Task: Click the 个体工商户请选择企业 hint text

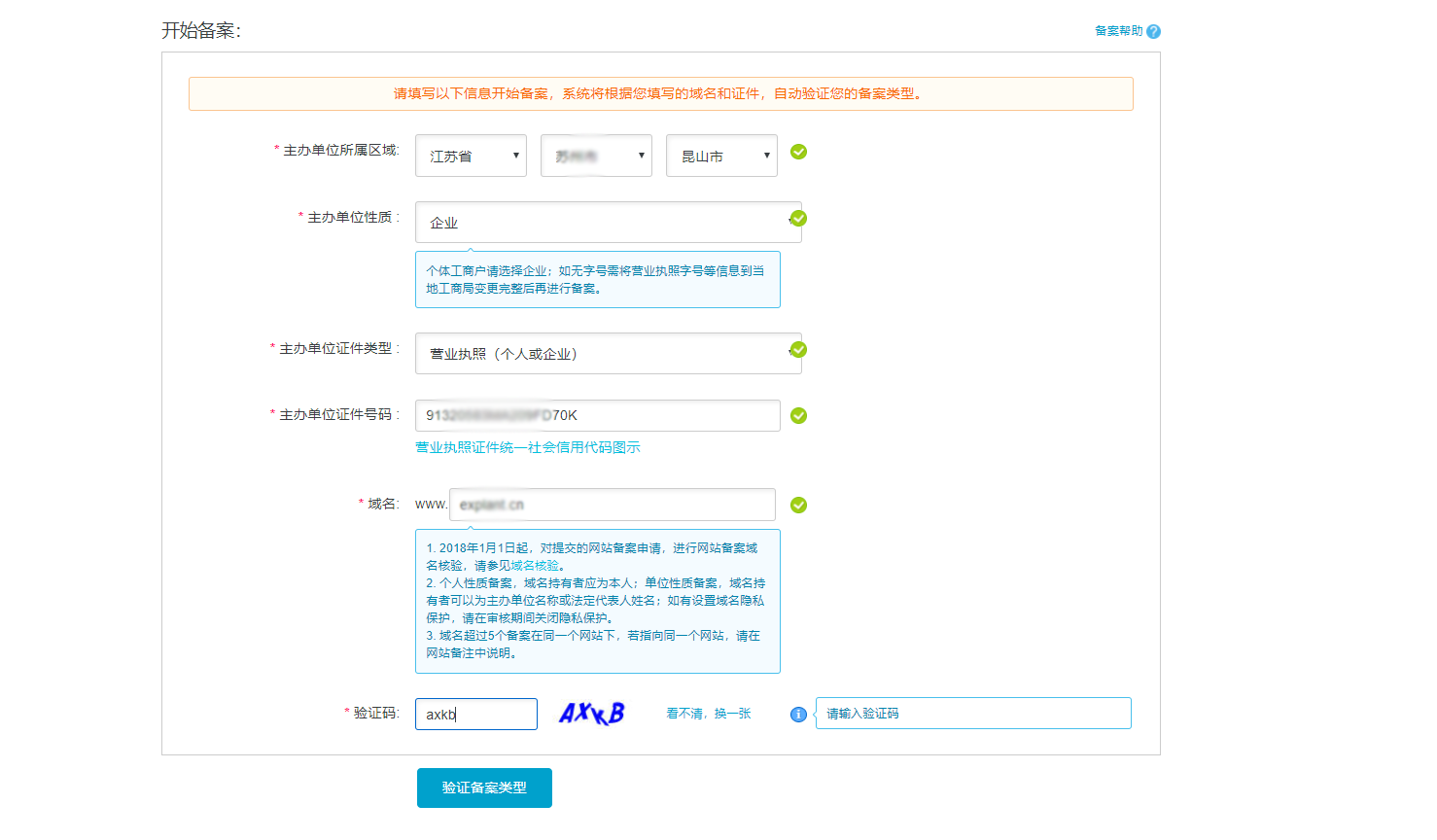Action: point(597,279)
